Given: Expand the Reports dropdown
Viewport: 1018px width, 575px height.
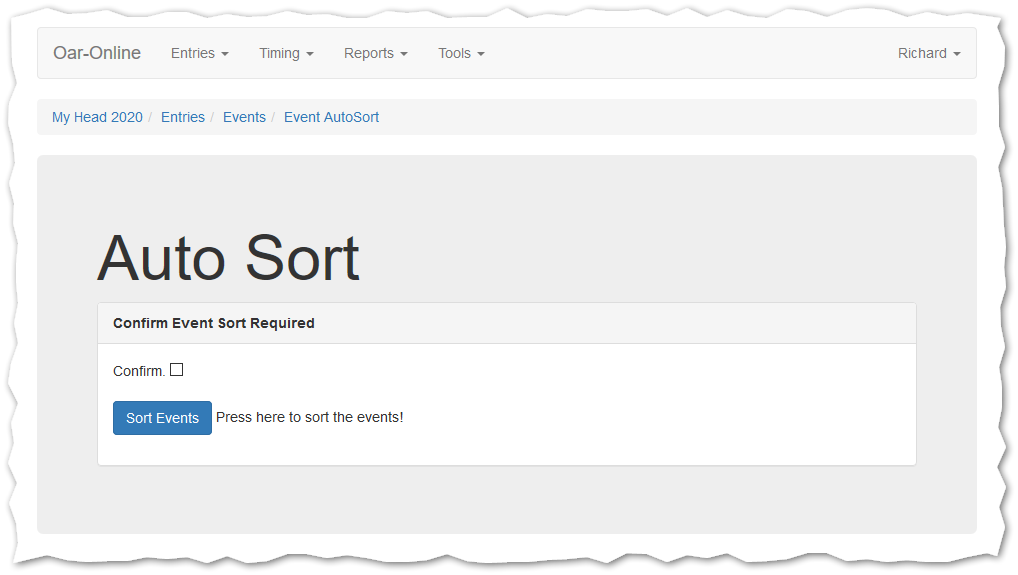Looking at the screenshot, I should tap(375, 53).
